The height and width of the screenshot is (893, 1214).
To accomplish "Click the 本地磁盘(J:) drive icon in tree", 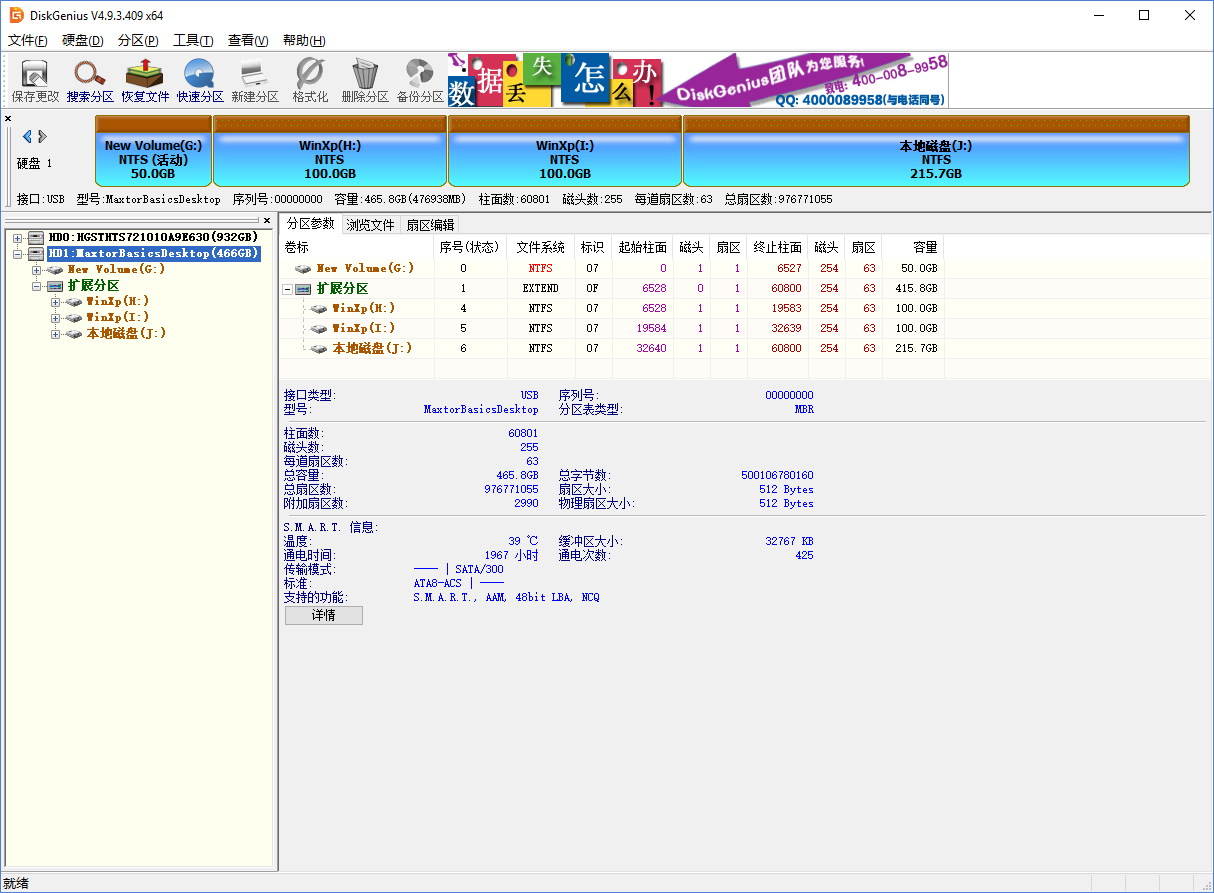I will pyautogui.click(x=74, y=333).
